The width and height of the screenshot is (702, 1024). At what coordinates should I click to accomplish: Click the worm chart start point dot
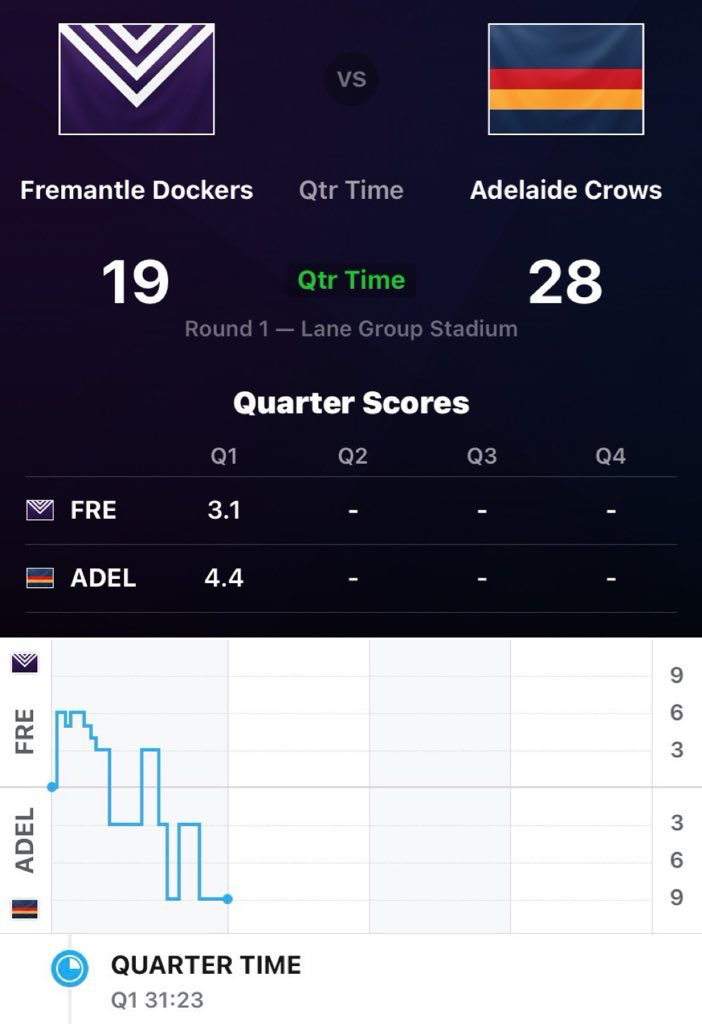52,787
